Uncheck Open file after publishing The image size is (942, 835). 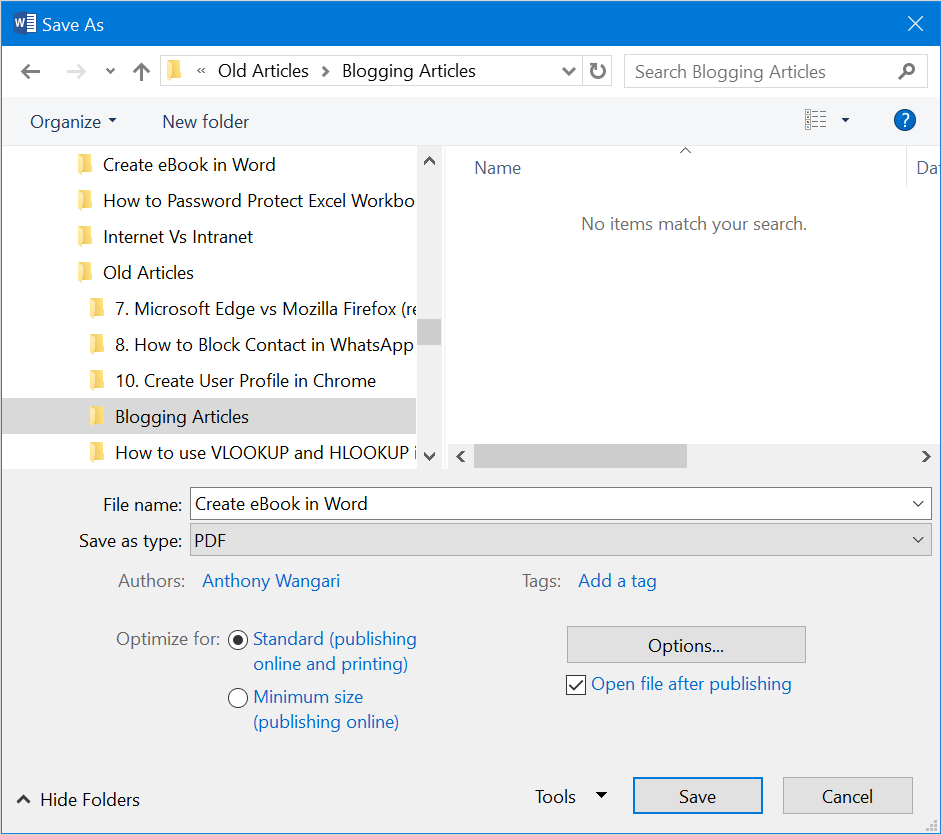click(576, 685)
